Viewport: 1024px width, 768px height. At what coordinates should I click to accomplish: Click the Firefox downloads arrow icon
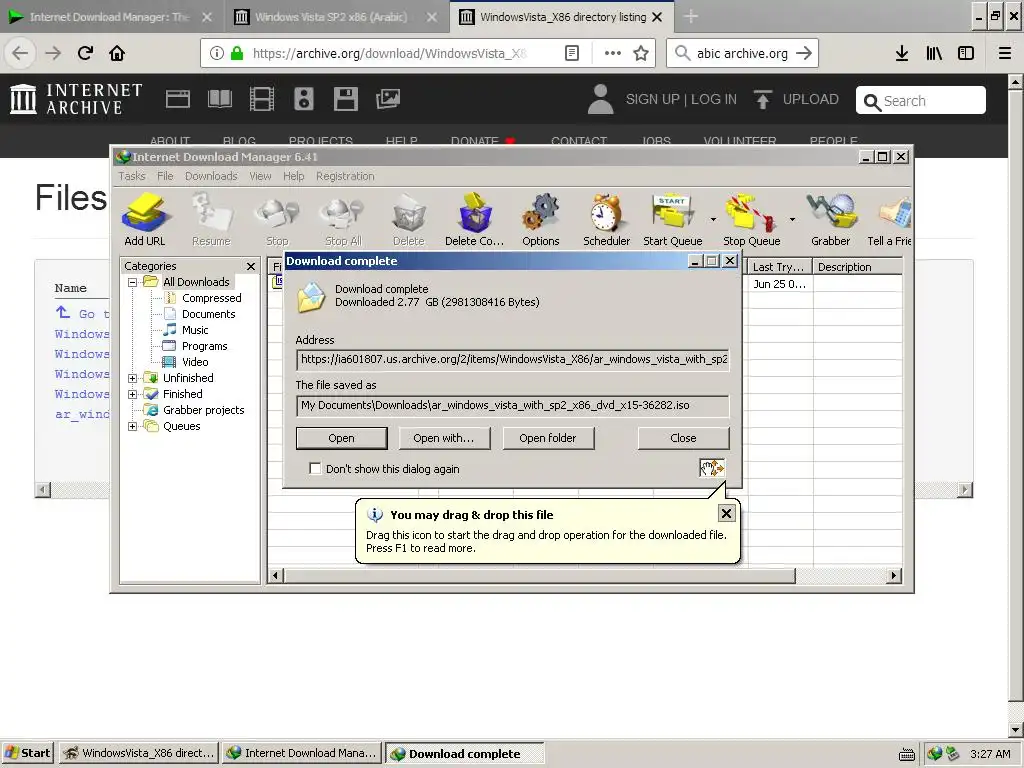point(902,54)
